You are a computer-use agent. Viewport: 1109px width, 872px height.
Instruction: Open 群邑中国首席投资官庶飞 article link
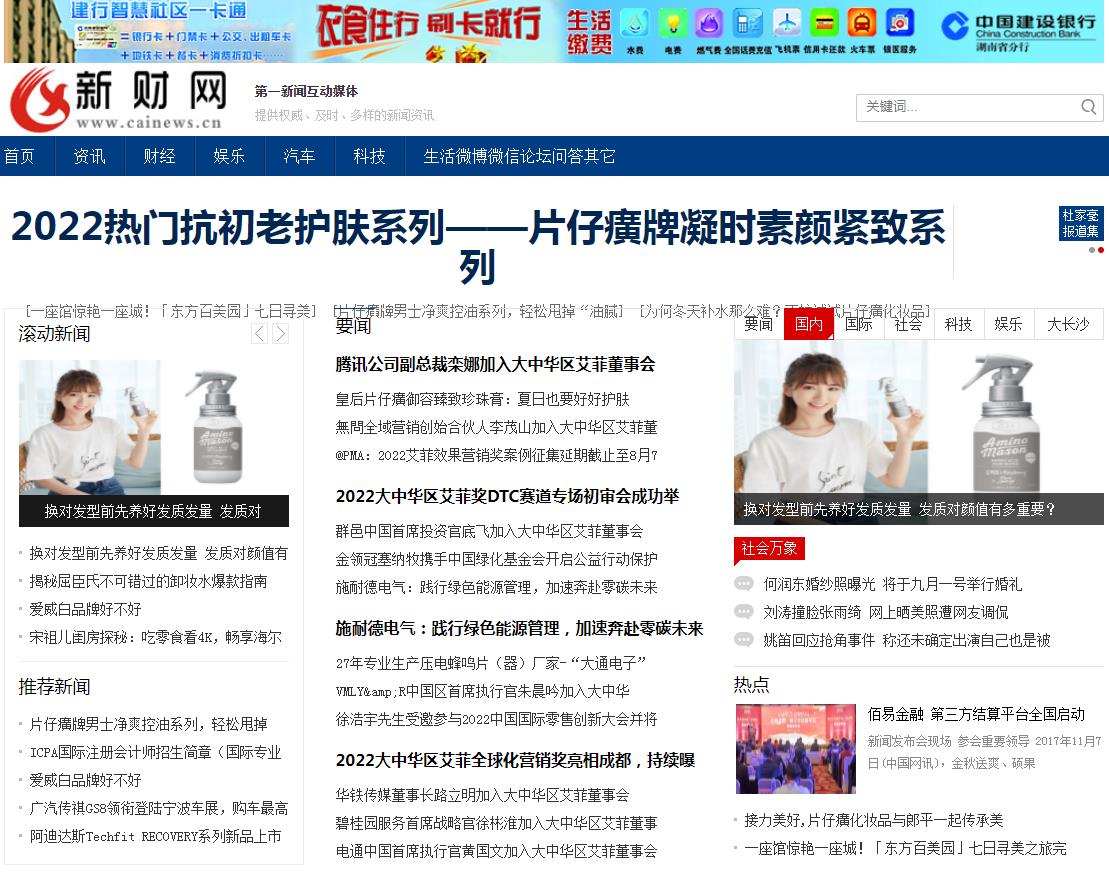(489, 531)
